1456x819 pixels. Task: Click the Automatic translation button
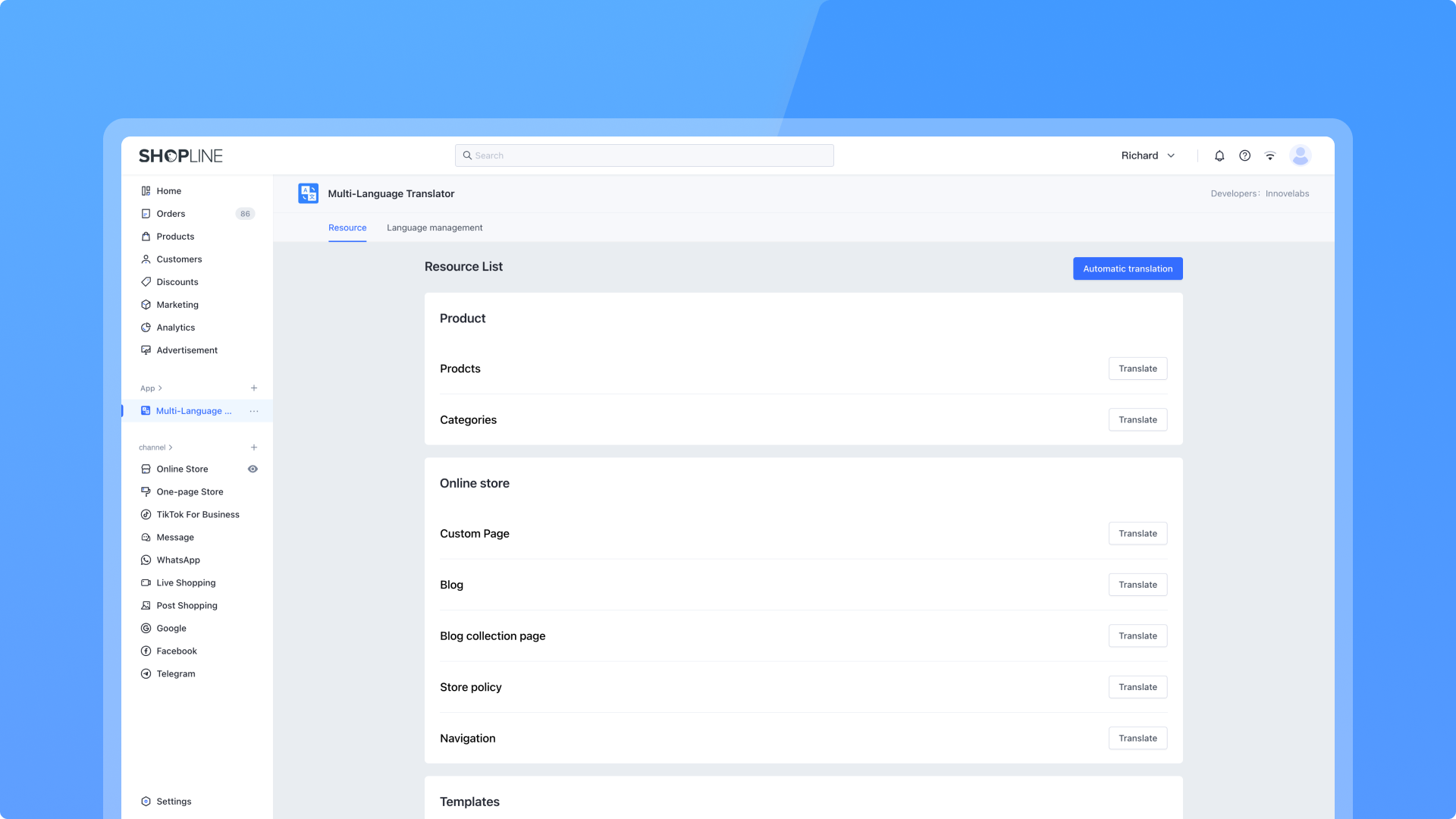click(x=1127, y=268)
